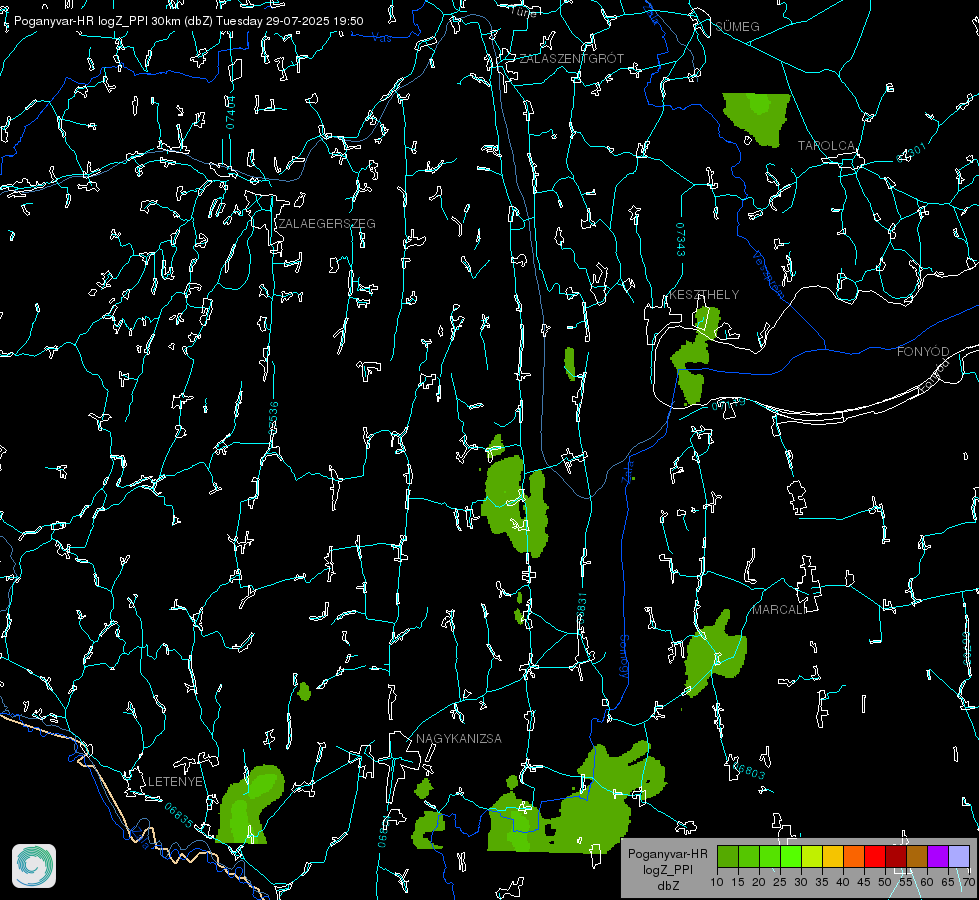
Task: Click the legend scale value 60
Action: click(x=927, y=883)
